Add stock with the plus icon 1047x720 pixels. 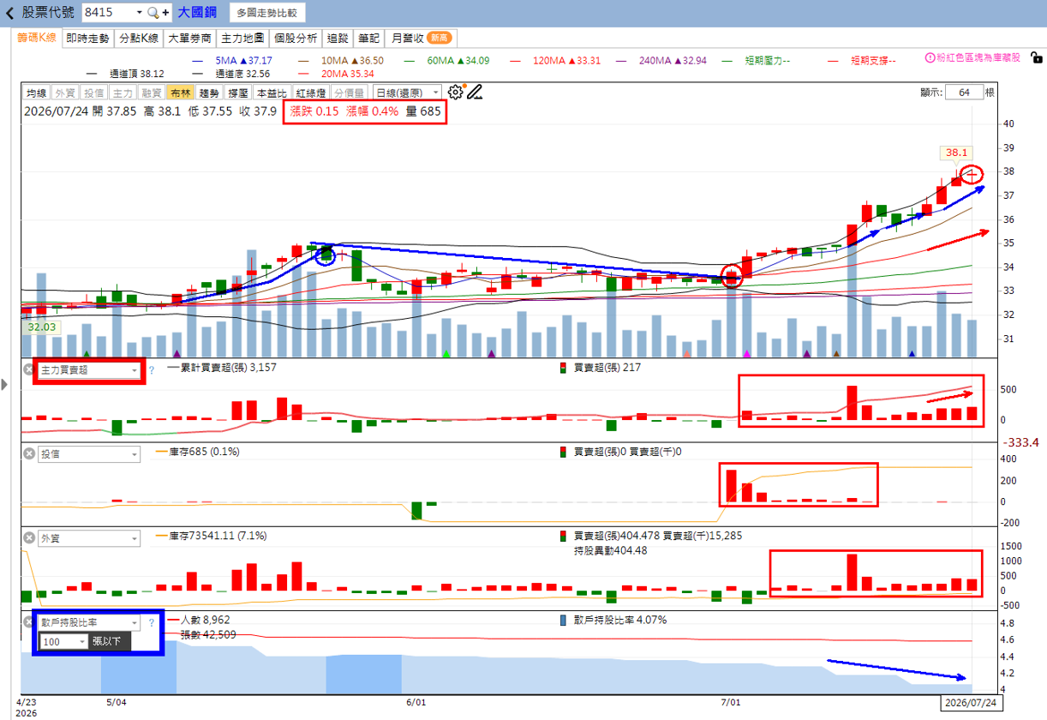click(x=165, y=12)
